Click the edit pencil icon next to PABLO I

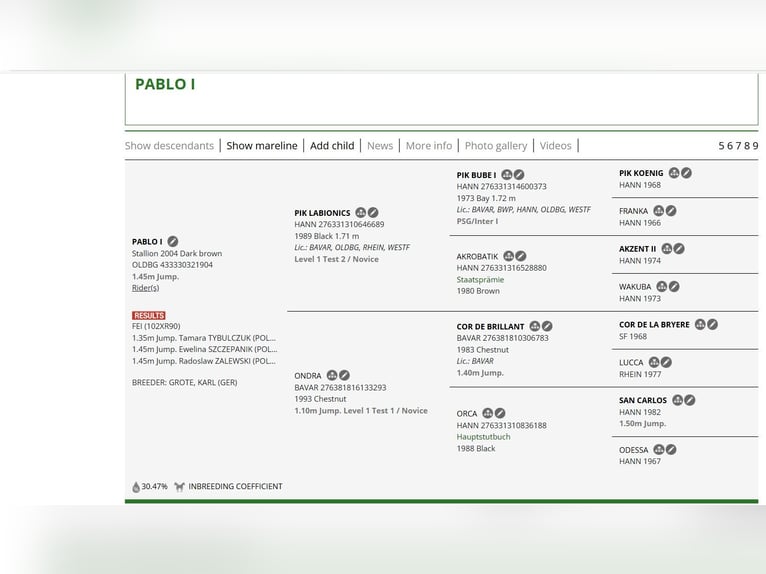(173, 241)
